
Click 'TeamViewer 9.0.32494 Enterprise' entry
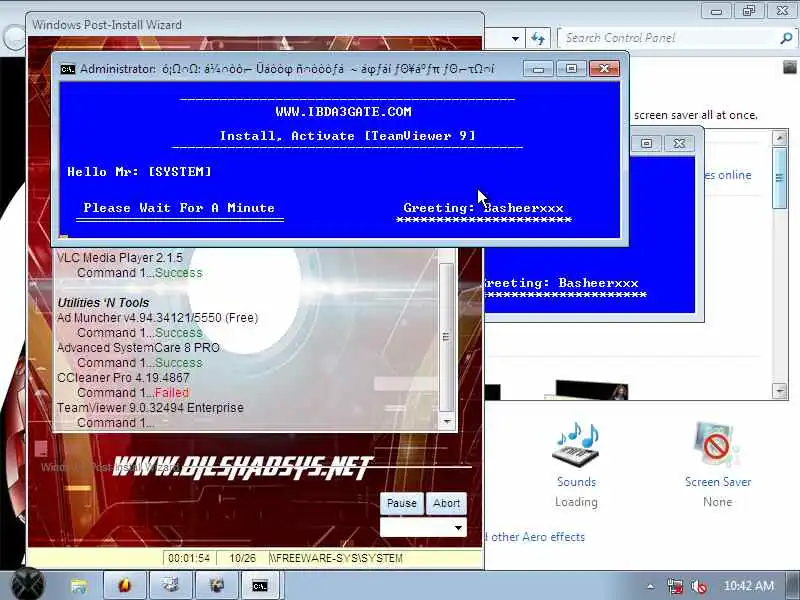(150, 408)
